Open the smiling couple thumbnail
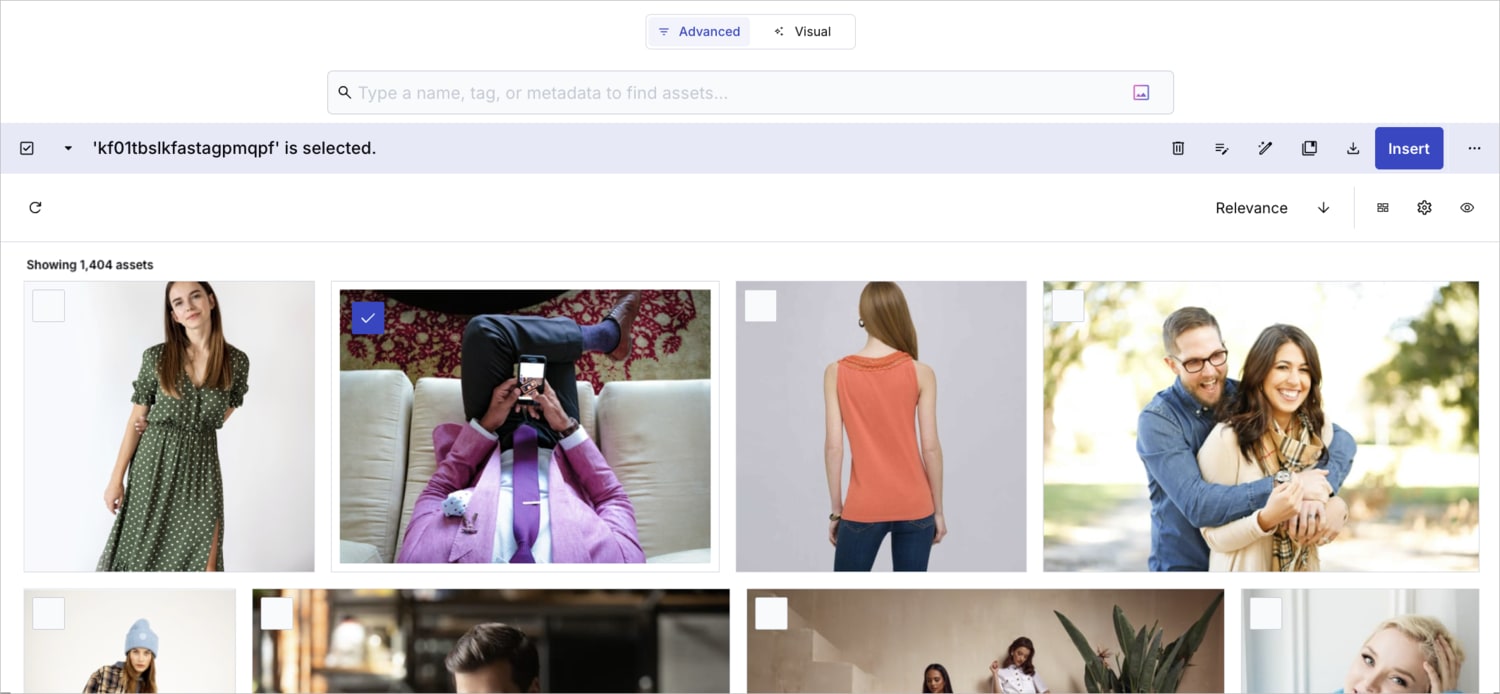 pos(1261,427)
